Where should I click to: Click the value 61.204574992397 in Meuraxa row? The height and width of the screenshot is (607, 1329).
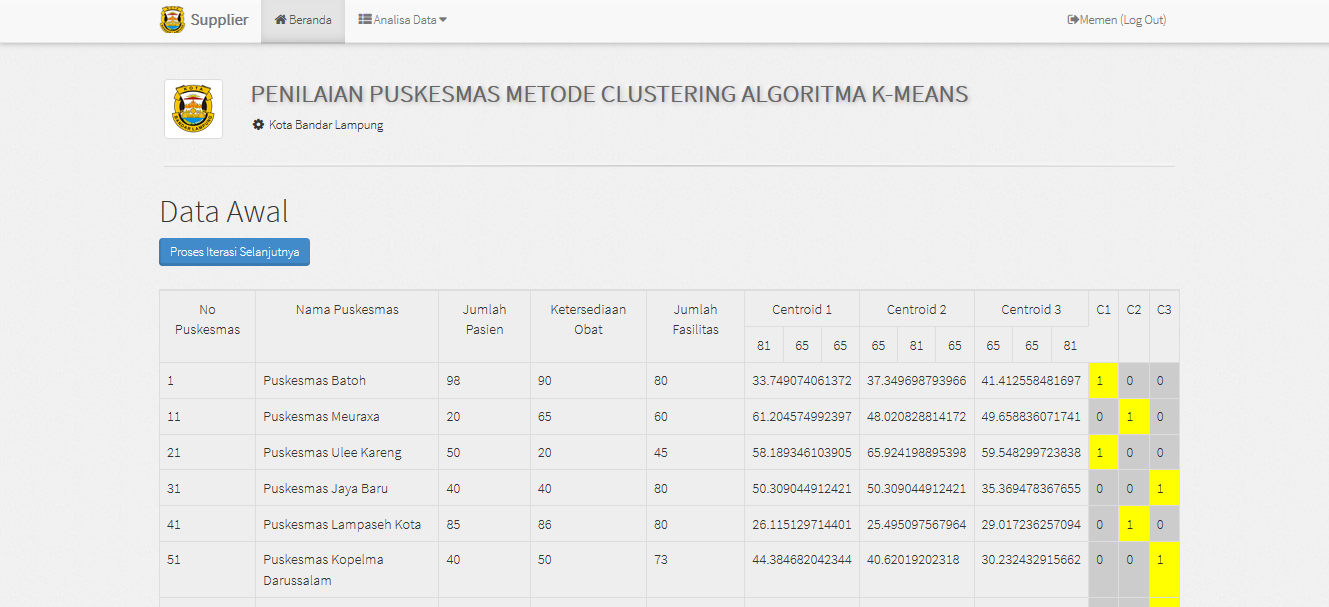(x=802, y=417)
